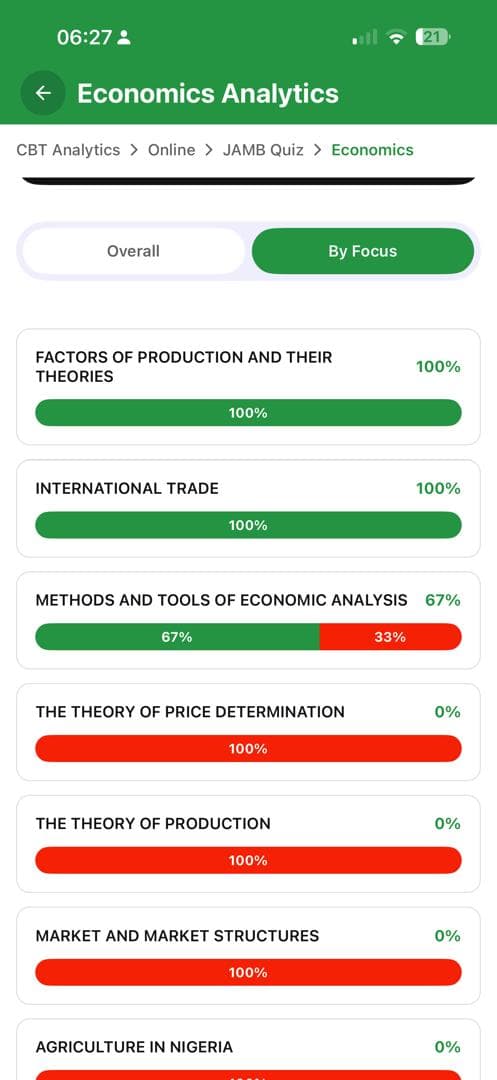
Task: Click the green 67% progress segment
Action: tap(177, 637)
